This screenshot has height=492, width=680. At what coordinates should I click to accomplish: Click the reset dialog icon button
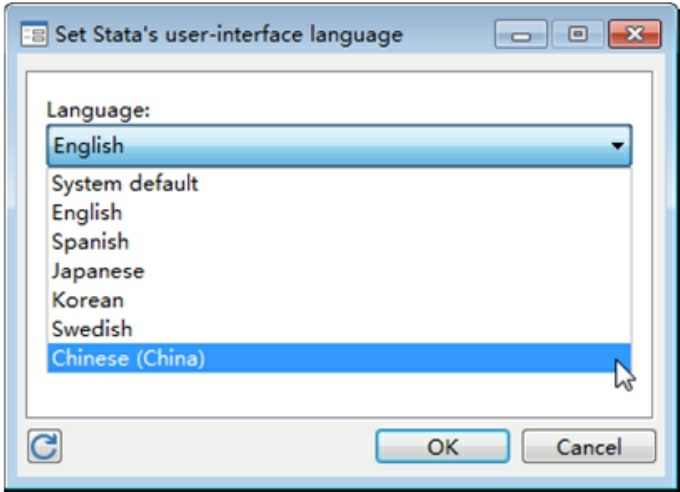click(x=45, y=446)
